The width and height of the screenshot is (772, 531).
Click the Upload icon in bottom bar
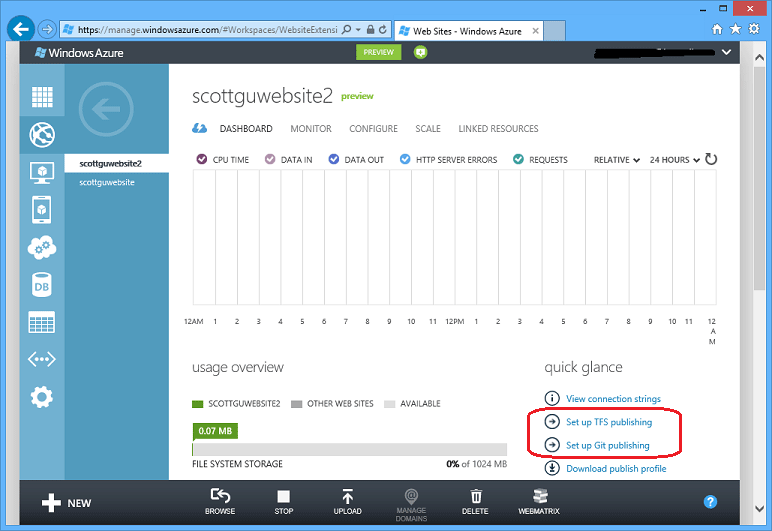(348, 497)
